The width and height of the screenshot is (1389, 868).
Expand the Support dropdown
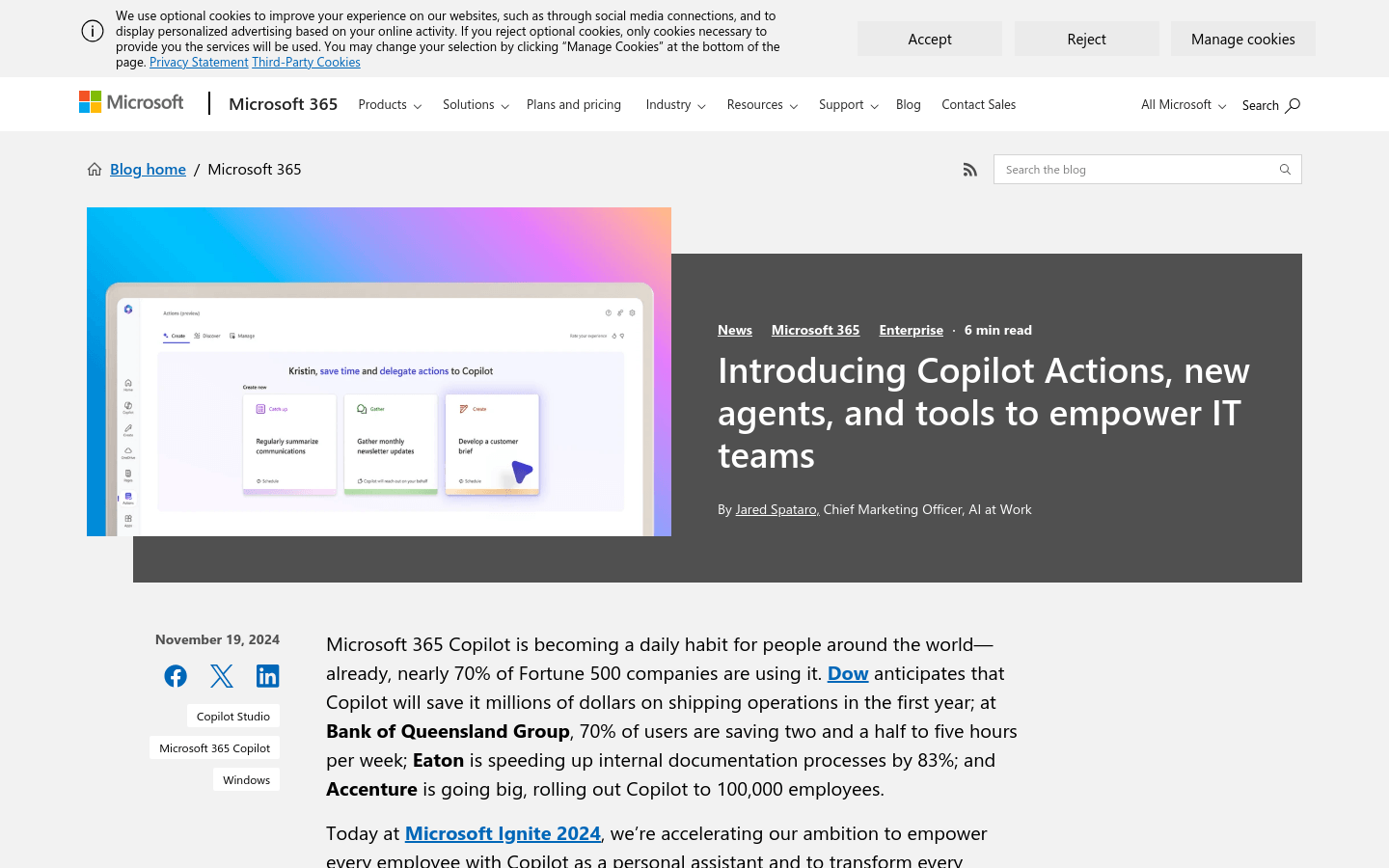(x=848, y=104)
